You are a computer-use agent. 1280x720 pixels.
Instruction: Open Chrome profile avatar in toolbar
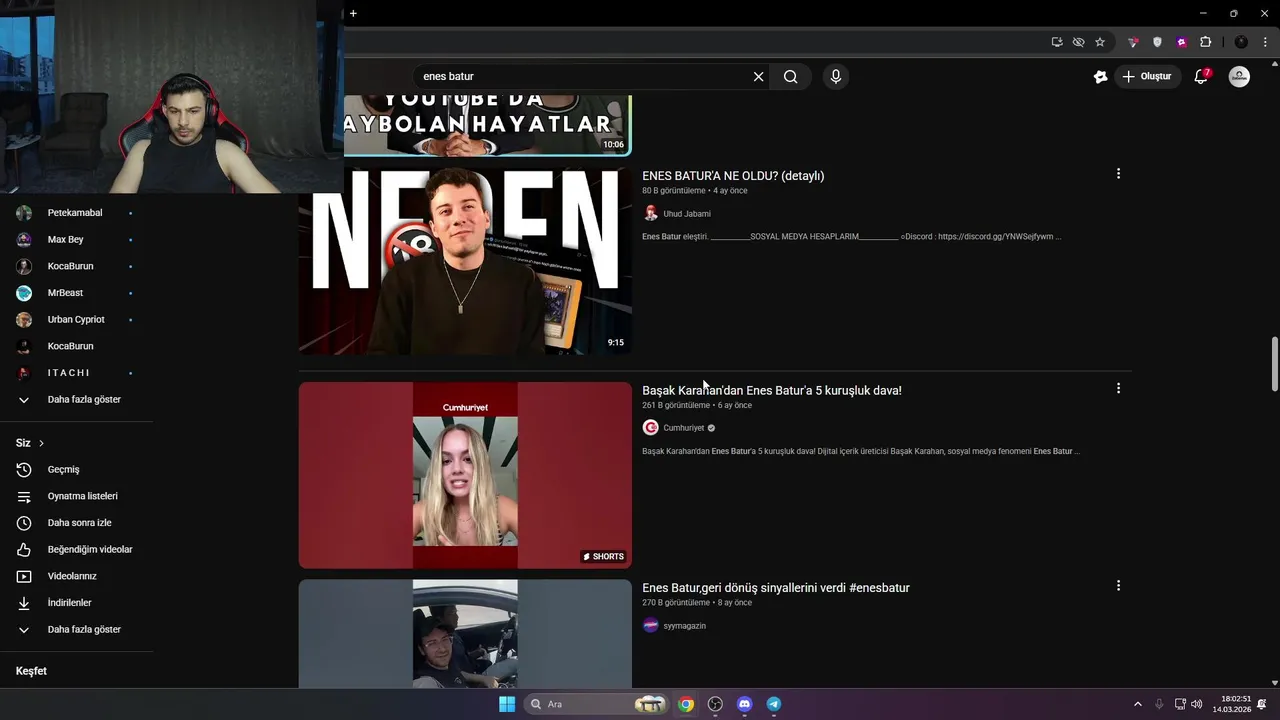[x=1241, y=42]
